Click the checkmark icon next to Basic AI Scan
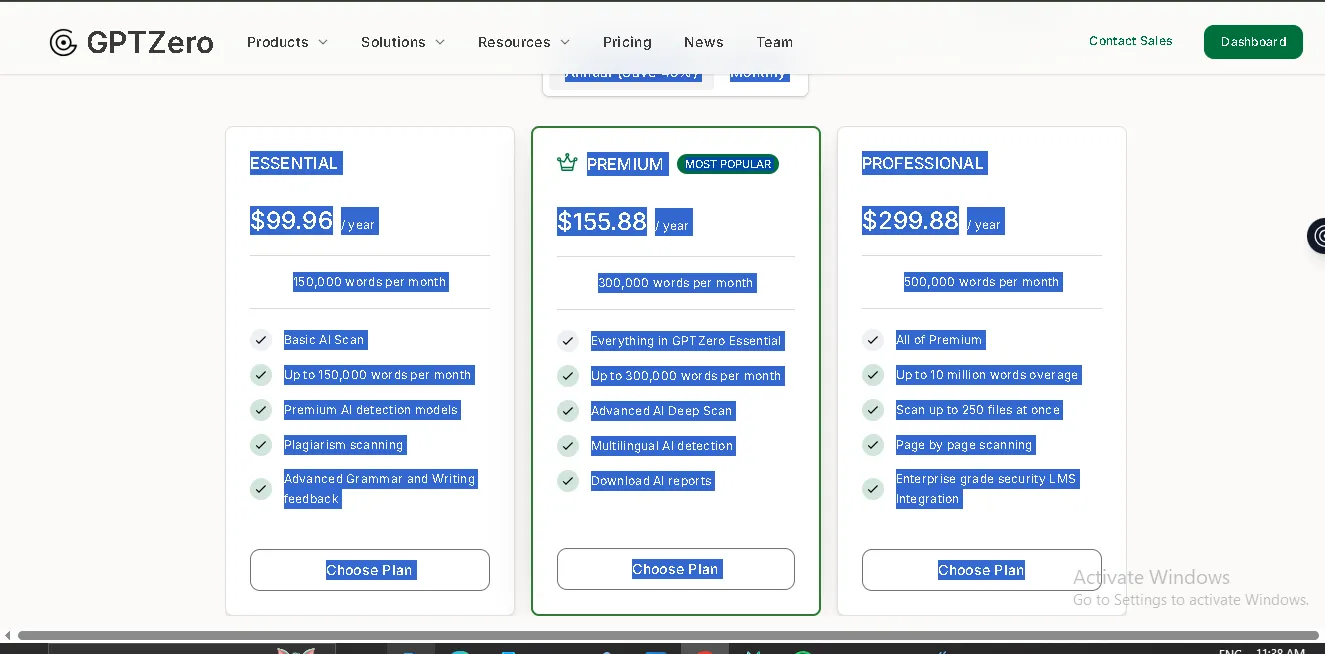The image size is (1325, 654). click(x=261, y=340)
